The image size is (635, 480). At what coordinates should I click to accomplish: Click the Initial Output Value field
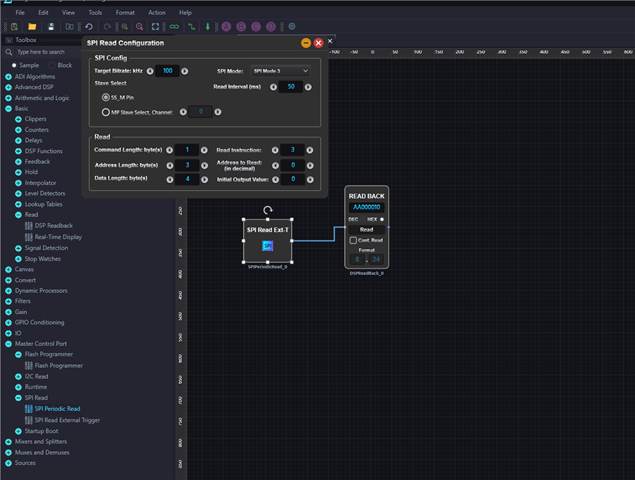click(293, 179)
